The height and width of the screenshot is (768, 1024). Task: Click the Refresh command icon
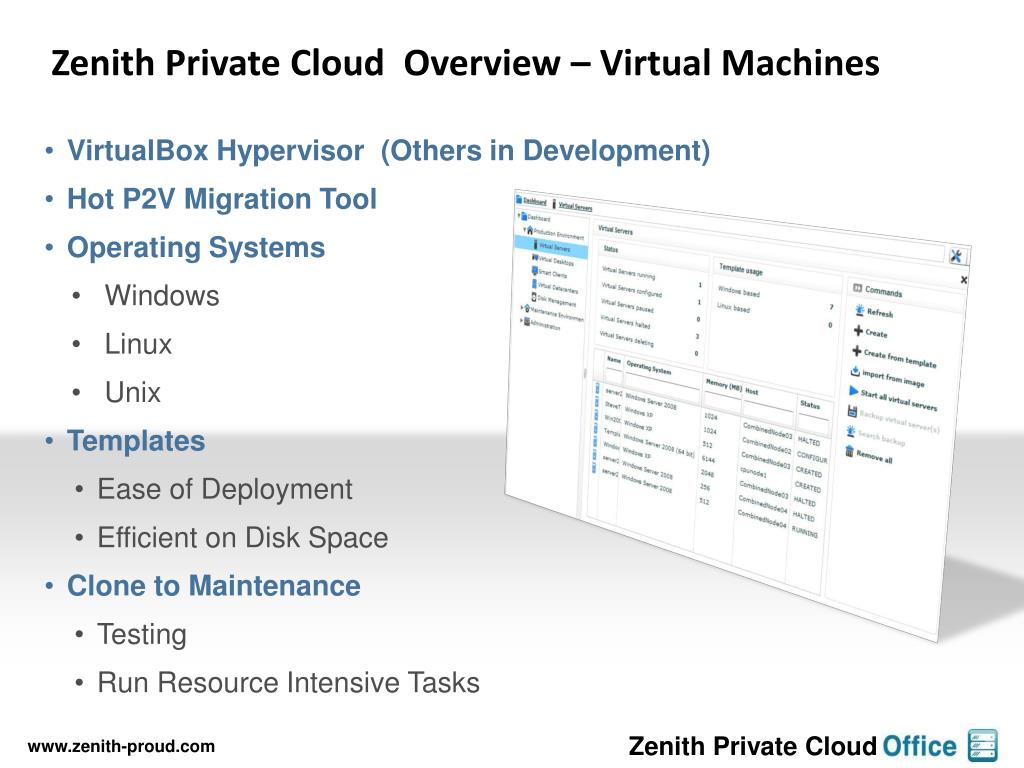pyautogui.click(x=859, y=310)
